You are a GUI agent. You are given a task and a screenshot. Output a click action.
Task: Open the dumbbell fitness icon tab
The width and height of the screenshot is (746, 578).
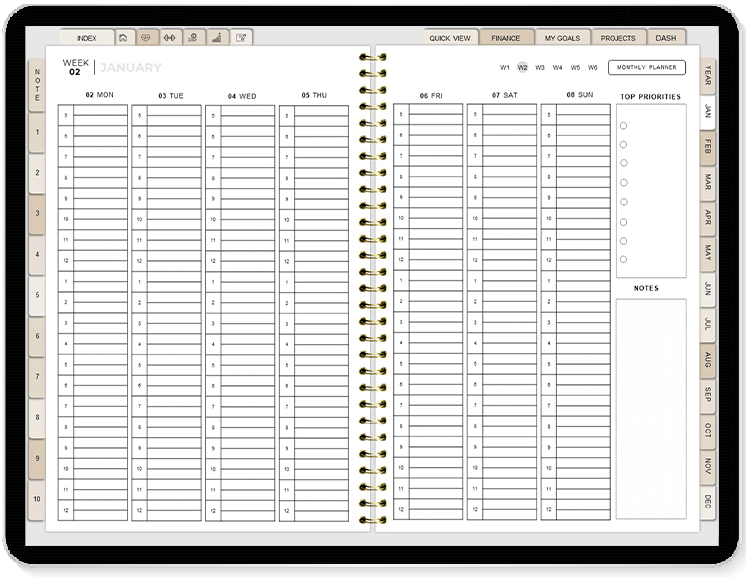(x=169, y=38)
